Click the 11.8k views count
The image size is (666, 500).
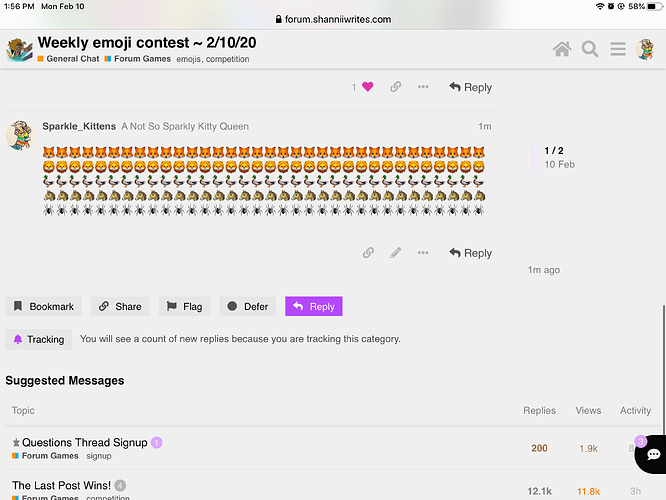588,492
